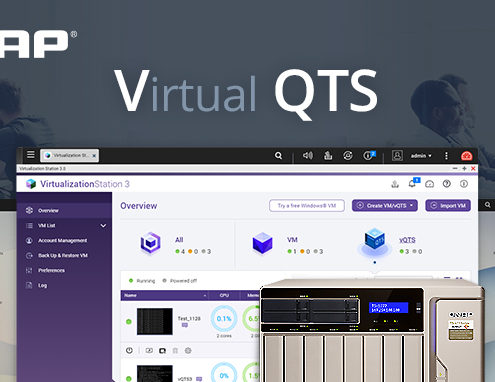This screenshot has width=495, height=382.
Task: Expand the VM List chevron
Action: point(103,226)
